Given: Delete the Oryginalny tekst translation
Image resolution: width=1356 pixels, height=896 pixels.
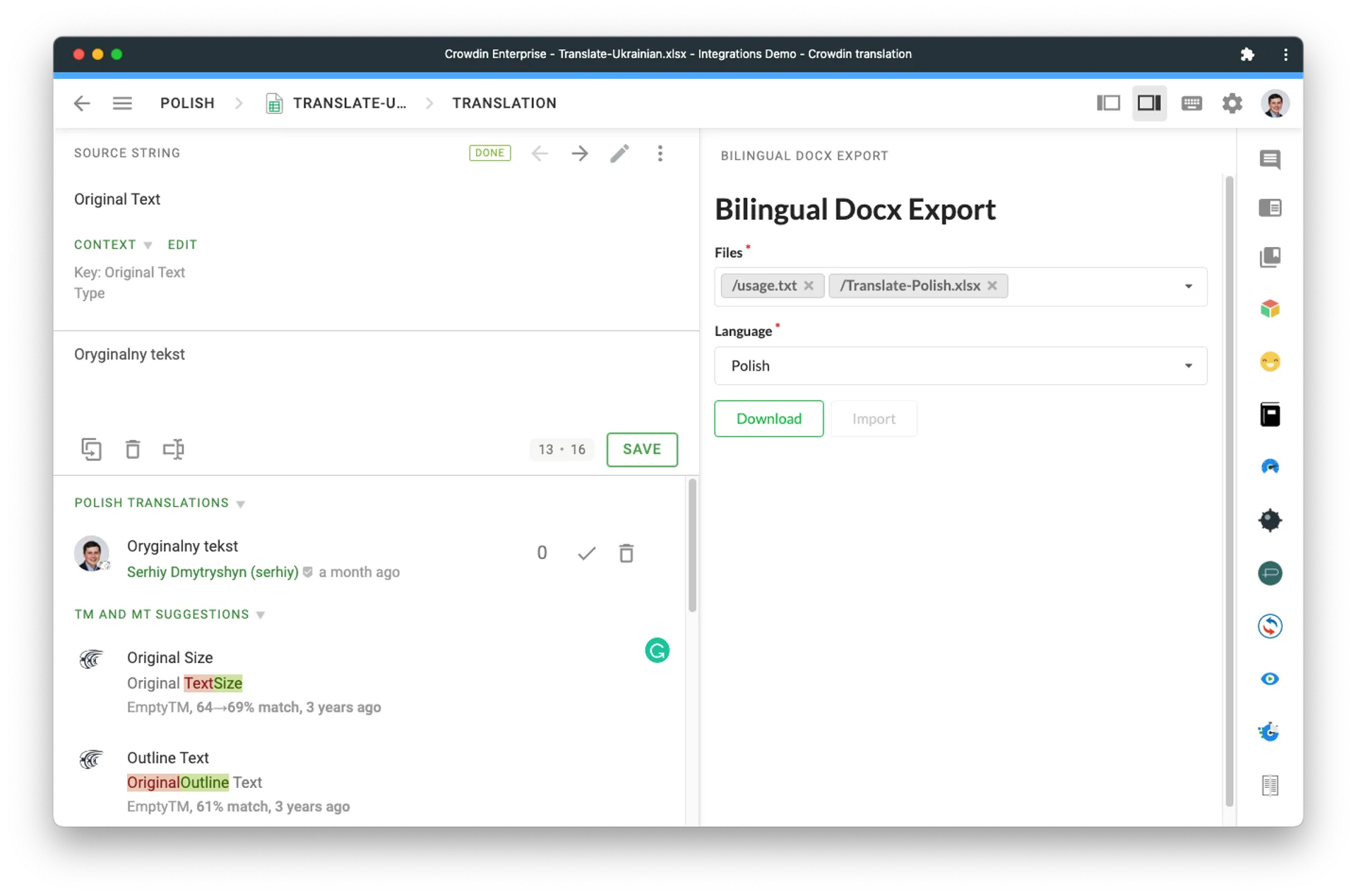Looking at the screenshot, I should click(x=626, y=553).
